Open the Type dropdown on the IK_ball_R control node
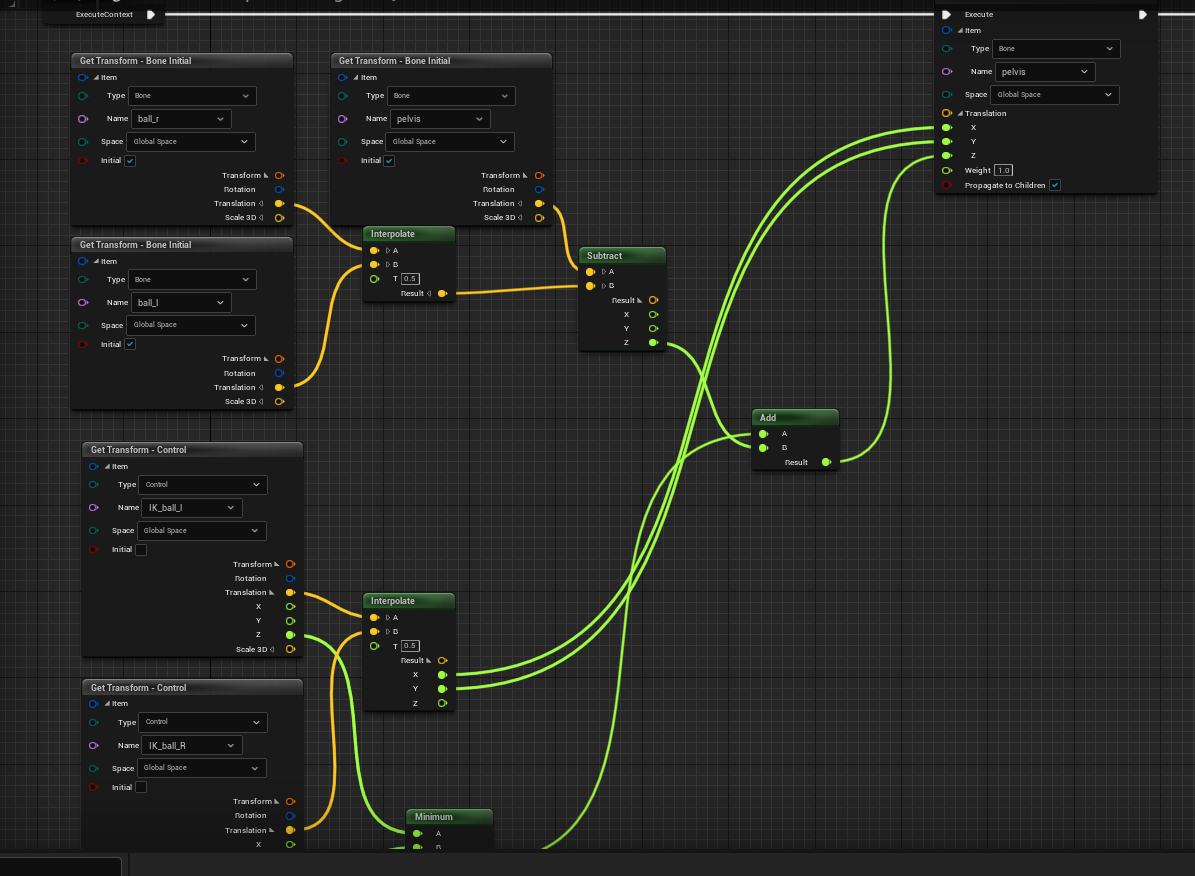The image size is (1195, 876). click(202, 722)
